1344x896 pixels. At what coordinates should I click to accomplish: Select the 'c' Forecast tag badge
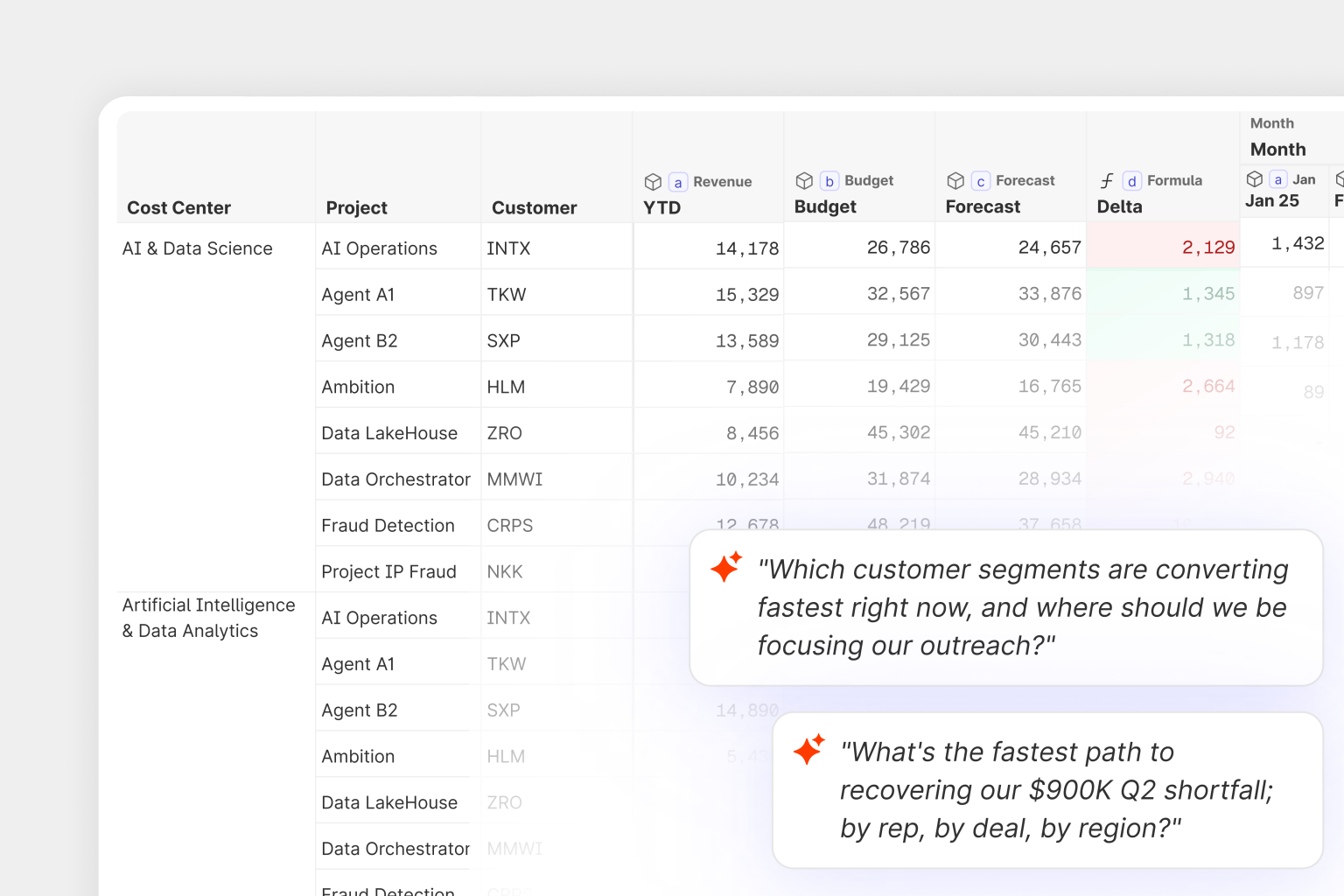point(980,181)
